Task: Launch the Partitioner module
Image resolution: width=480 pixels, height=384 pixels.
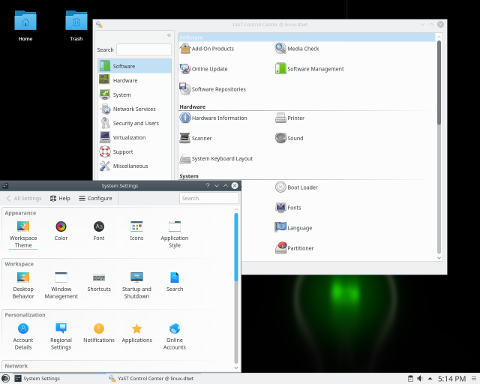Action: 294,248
